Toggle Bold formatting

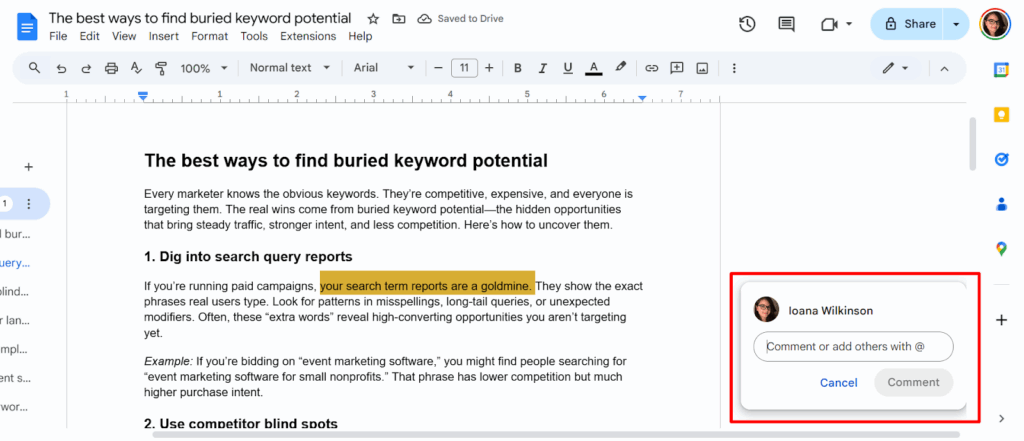(x=518, y=68)
